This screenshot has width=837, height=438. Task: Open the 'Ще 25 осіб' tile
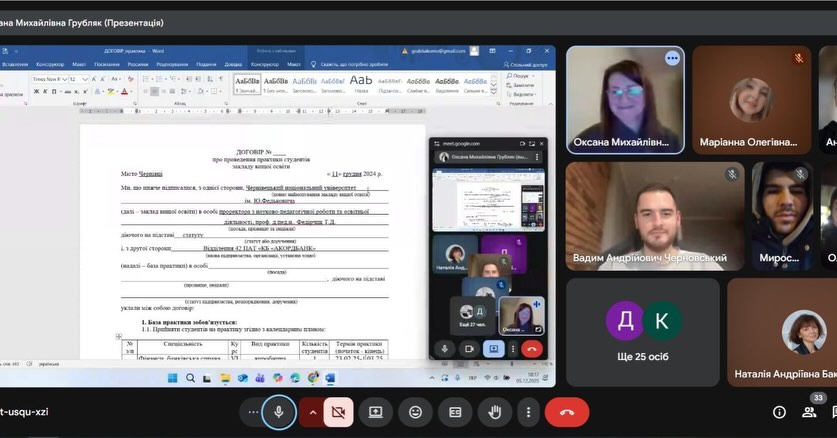[x=642, y=331]
